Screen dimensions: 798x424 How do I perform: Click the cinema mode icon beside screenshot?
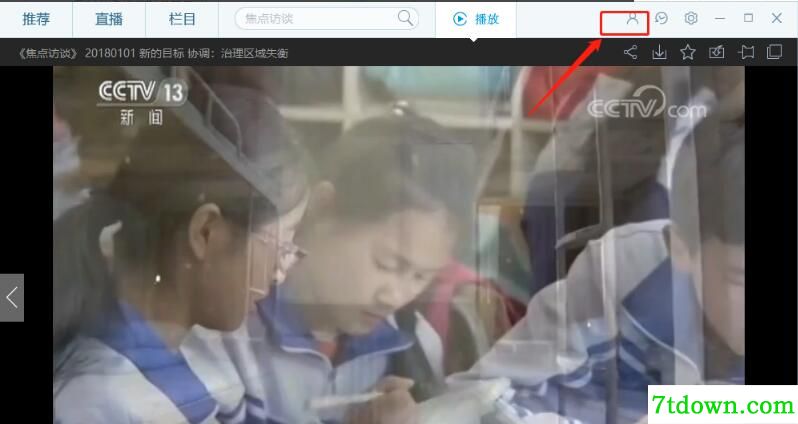pyautogui.click(x=746, y=52)
